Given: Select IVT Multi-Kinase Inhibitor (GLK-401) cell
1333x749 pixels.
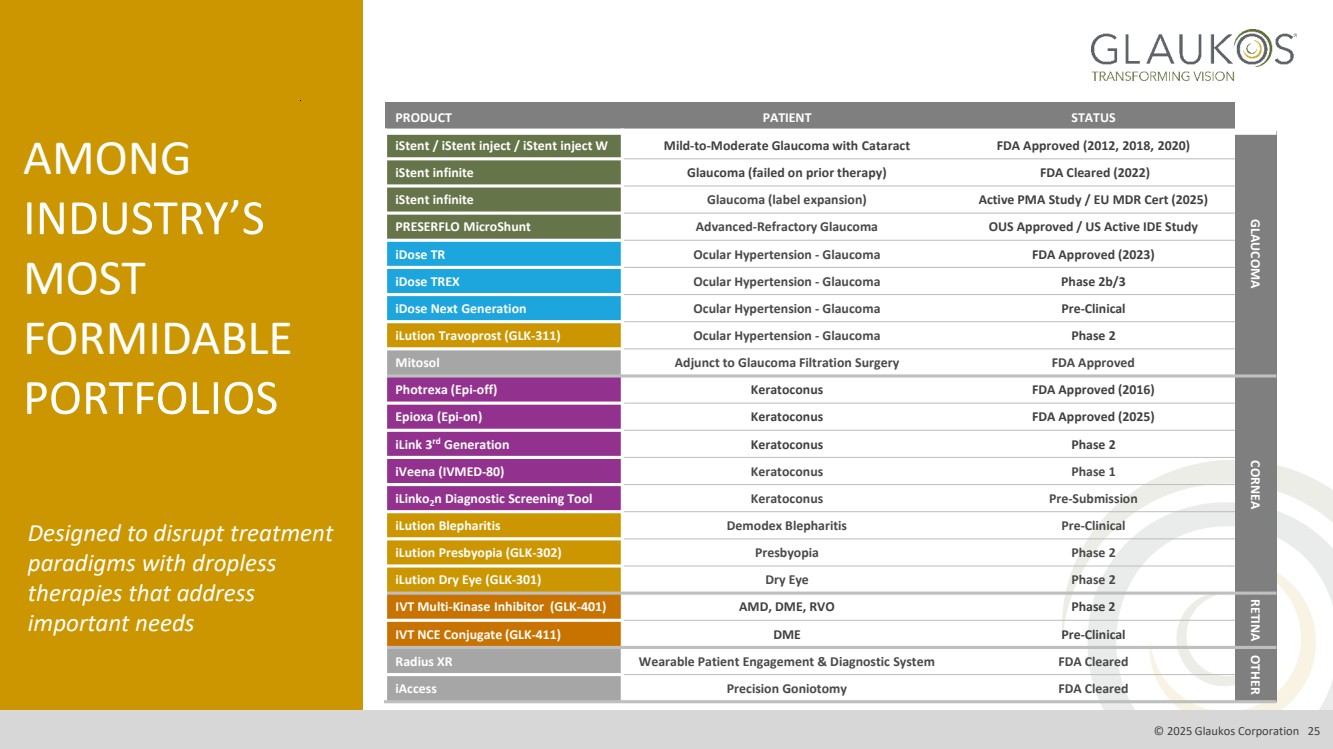Looking at the screenshot, I should pos(502,606).
